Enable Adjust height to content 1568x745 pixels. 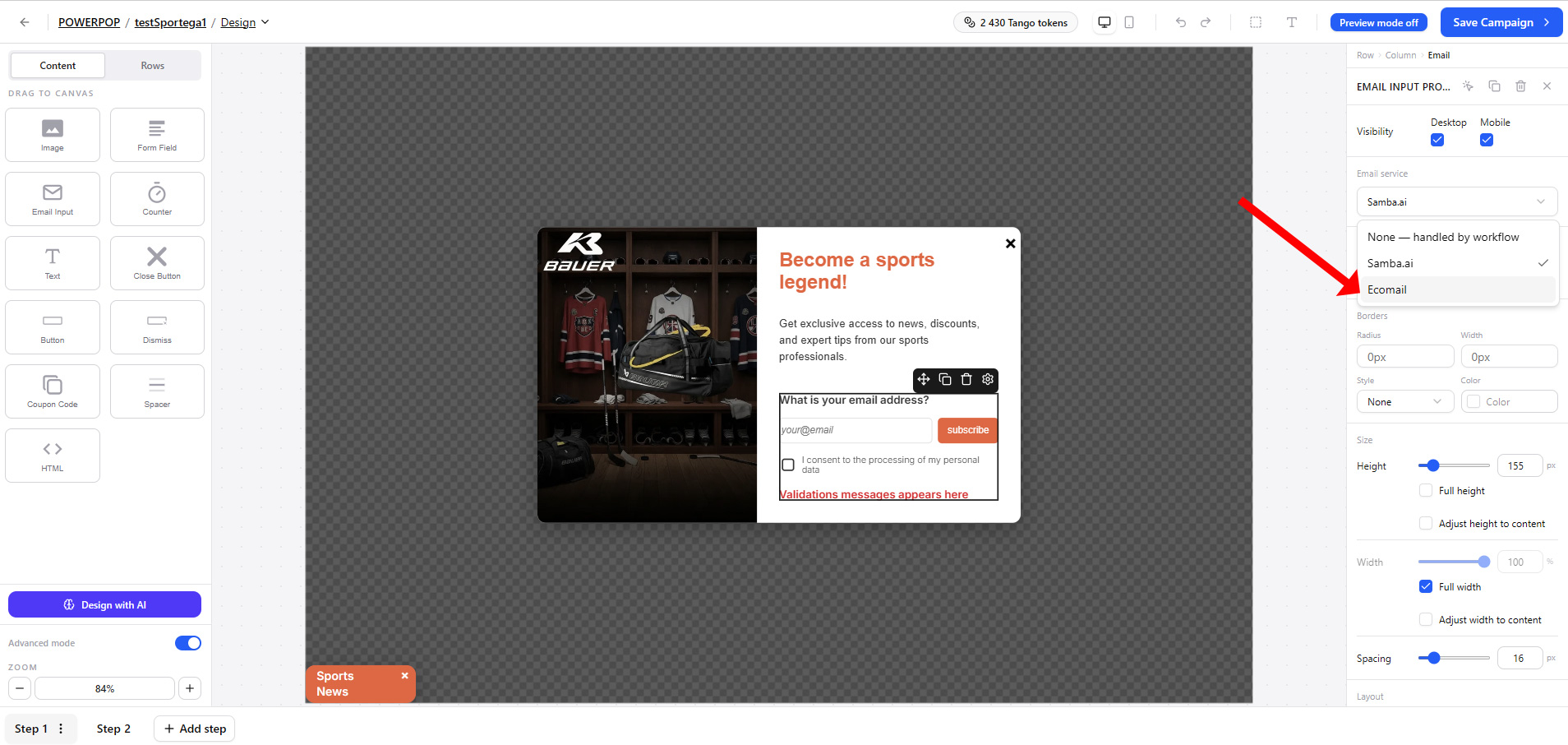pos(1426,524)
